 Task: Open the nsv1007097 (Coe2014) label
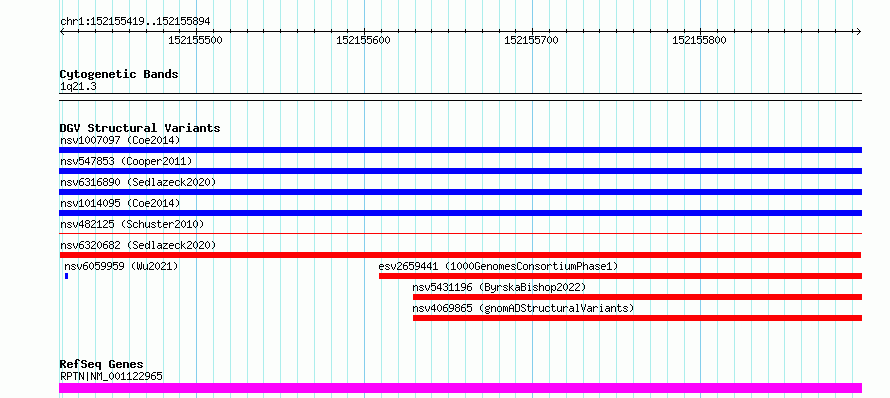coord(120,140)
